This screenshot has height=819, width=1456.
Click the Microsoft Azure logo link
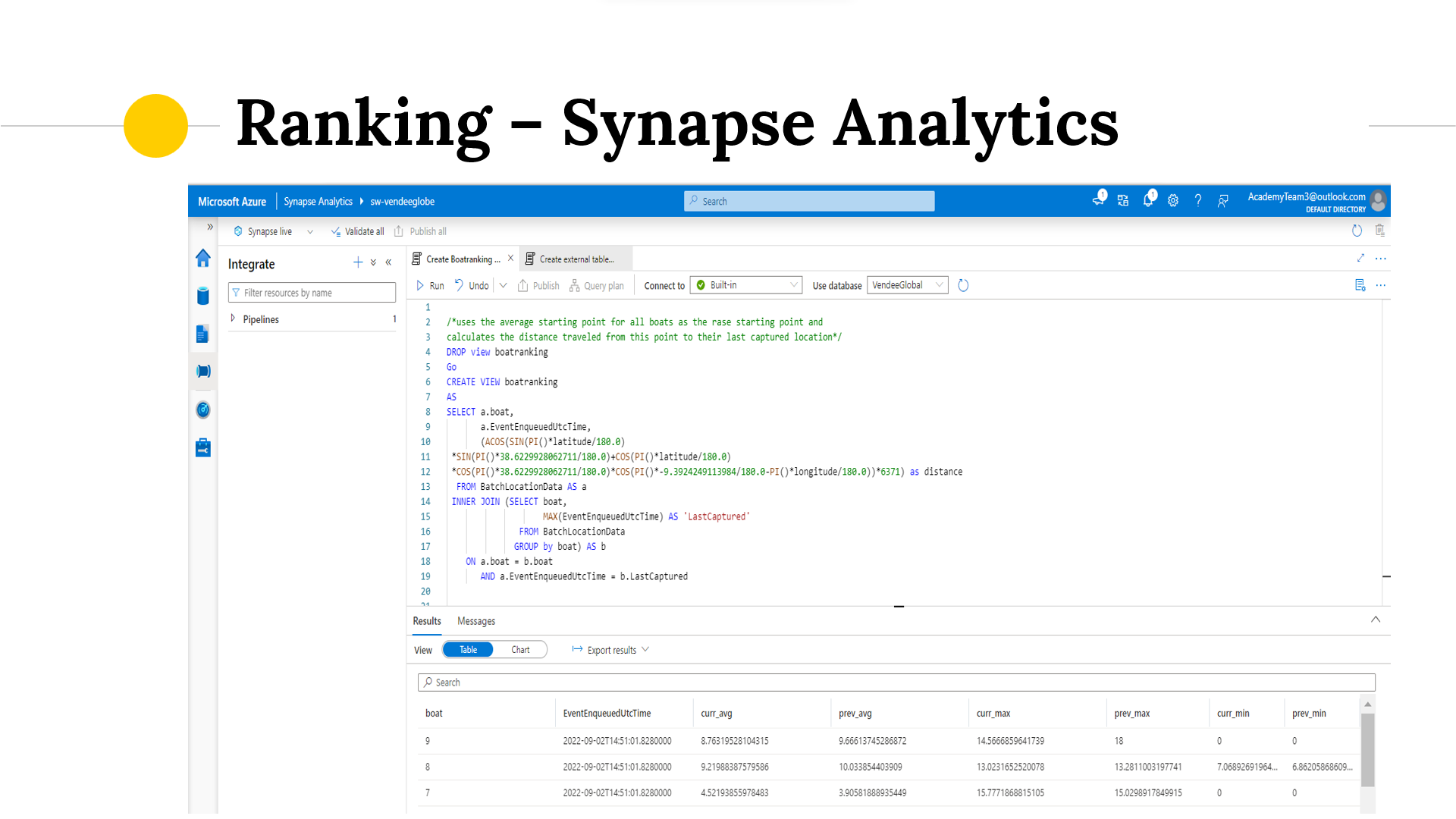click(232, 202)
